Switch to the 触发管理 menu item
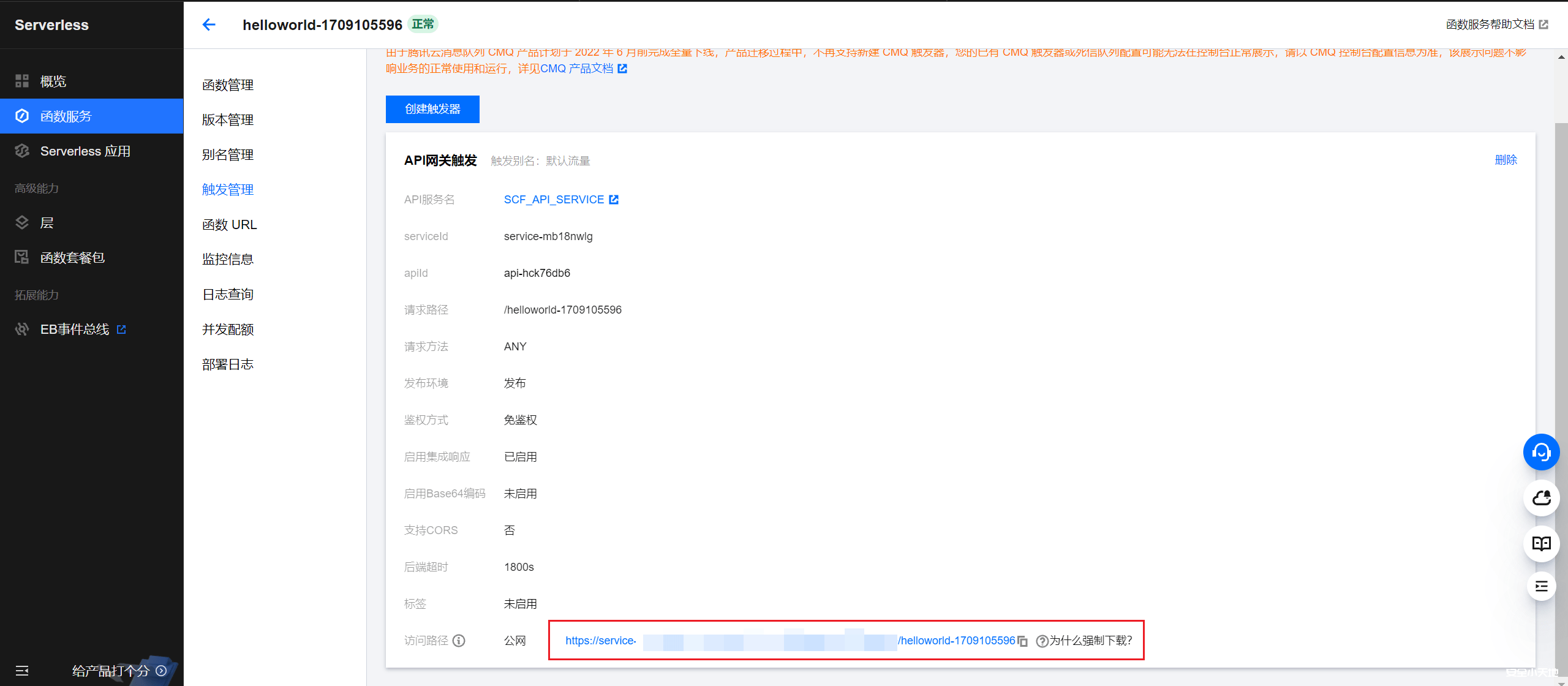Screen dimensions: 1568x686 [x=227, y=189]
